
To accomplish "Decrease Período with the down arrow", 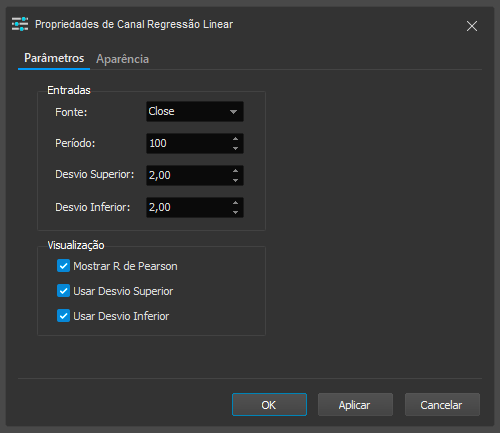I will [x=236, y=148].
